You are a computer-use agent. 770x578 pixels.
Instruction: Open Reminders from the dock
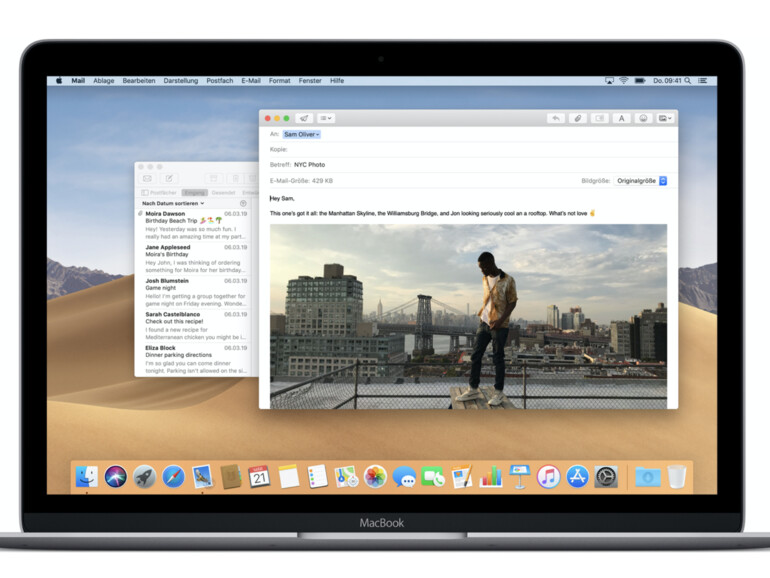coord(317,476)
